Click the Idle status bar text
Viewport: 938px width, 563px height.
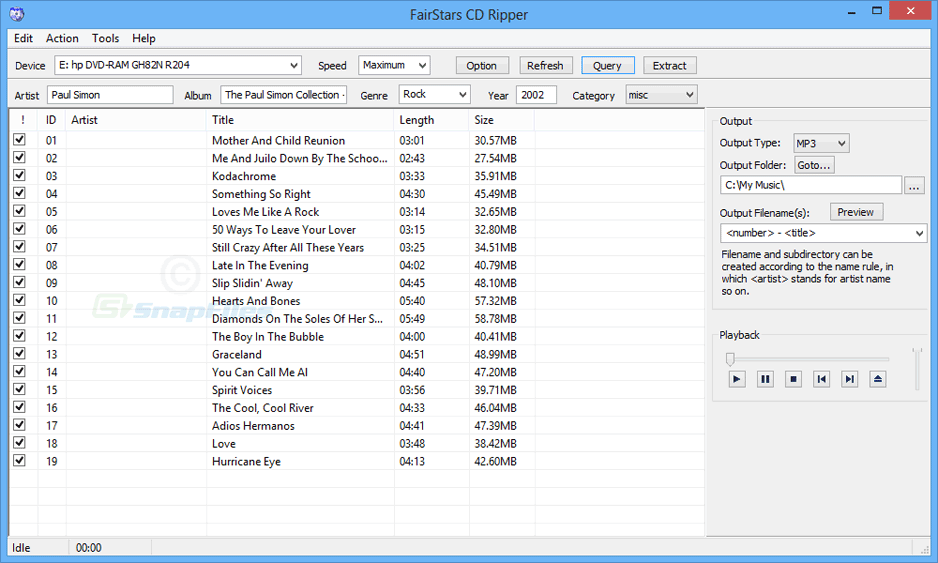click(x=21, y=547)
